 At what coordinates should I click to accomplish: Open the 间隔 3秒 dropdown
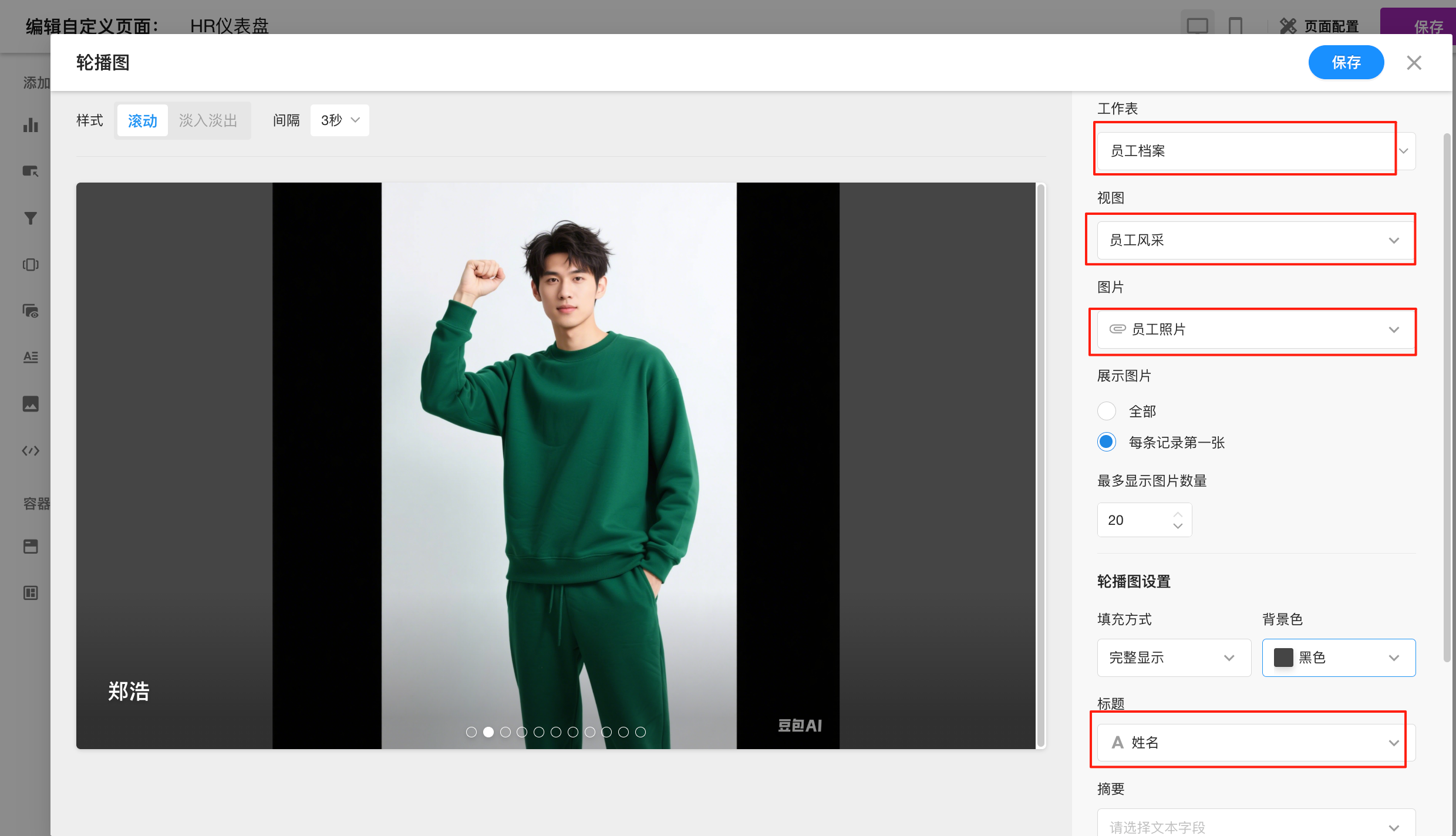point(339,120)
